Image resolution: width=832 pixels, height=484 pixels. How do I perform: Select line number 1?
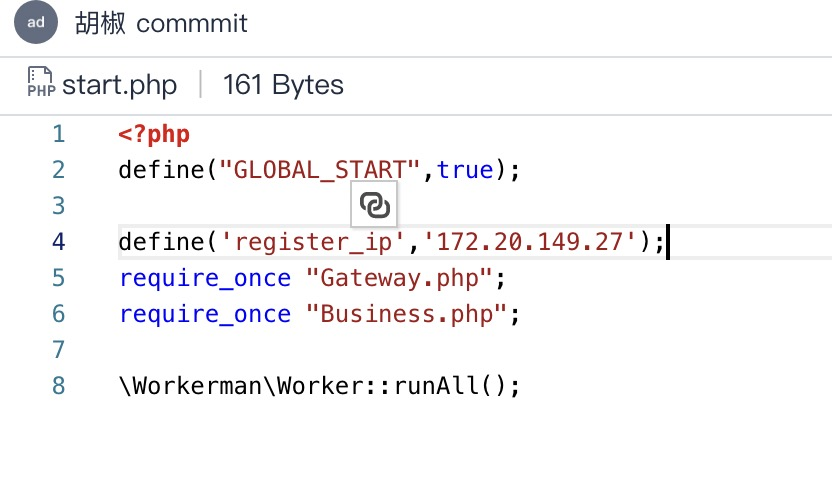58,134
